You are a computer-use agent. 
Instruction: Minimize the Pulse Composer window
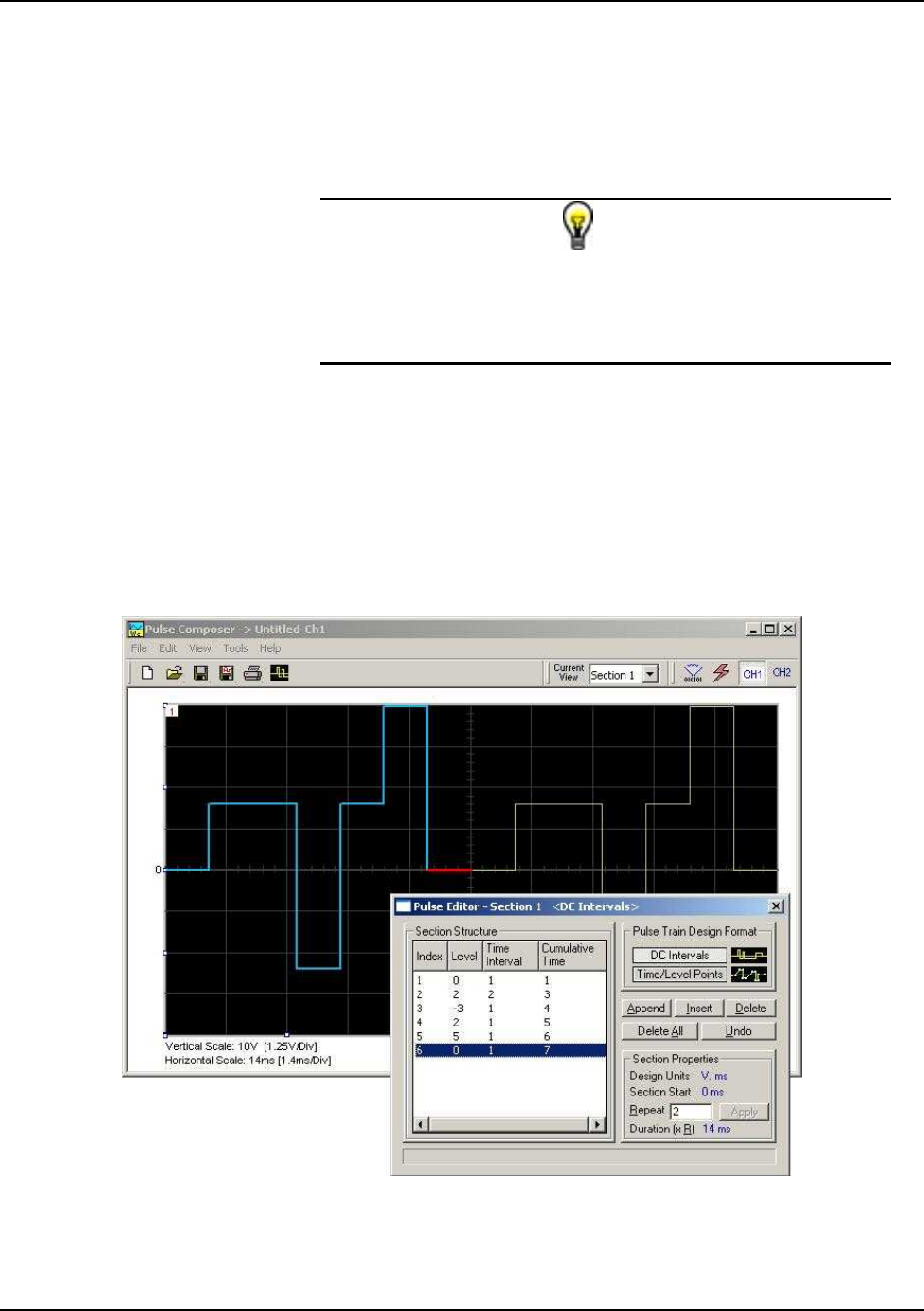[x=753, y=630]
